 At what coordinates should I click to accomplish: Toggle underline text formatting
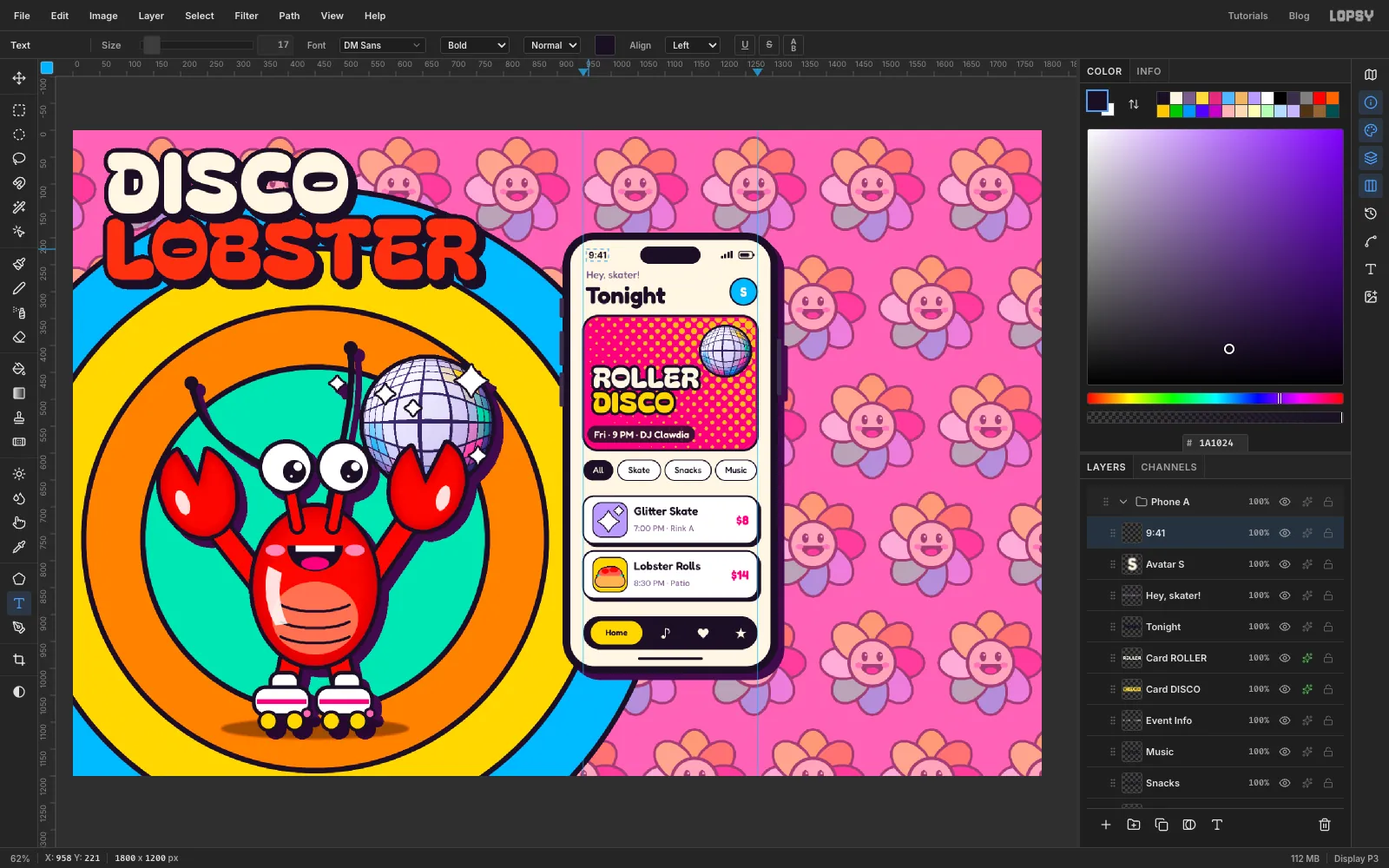(x=745, y=45)
